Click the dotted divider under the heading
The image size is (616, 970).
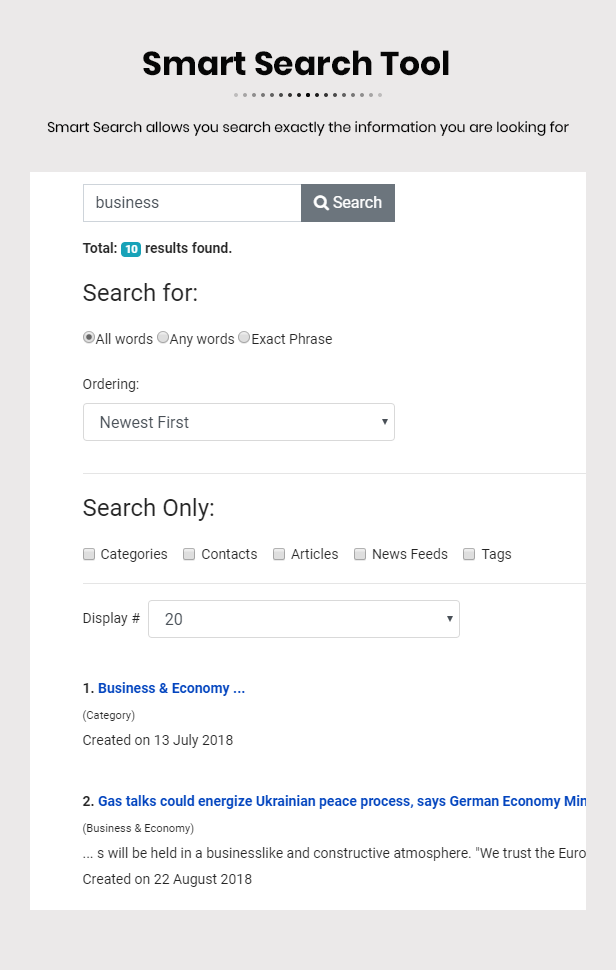(308, 95)
